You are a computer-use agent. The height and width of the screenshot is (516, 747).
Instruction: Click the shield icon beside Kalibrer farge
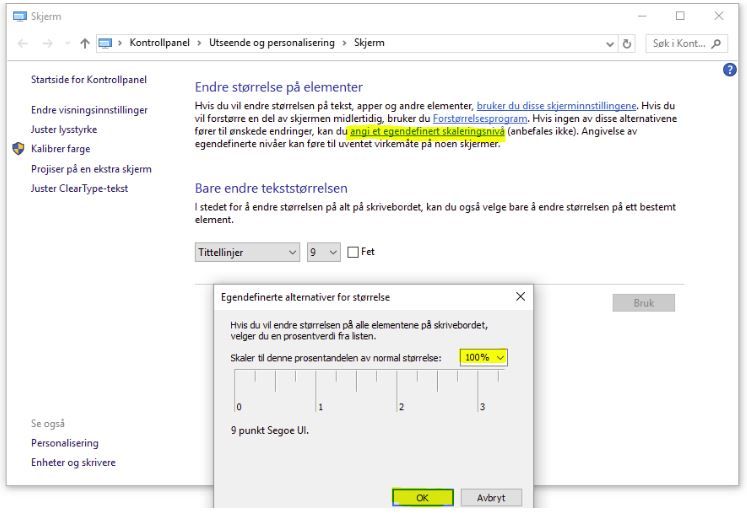tap(18, 149)
